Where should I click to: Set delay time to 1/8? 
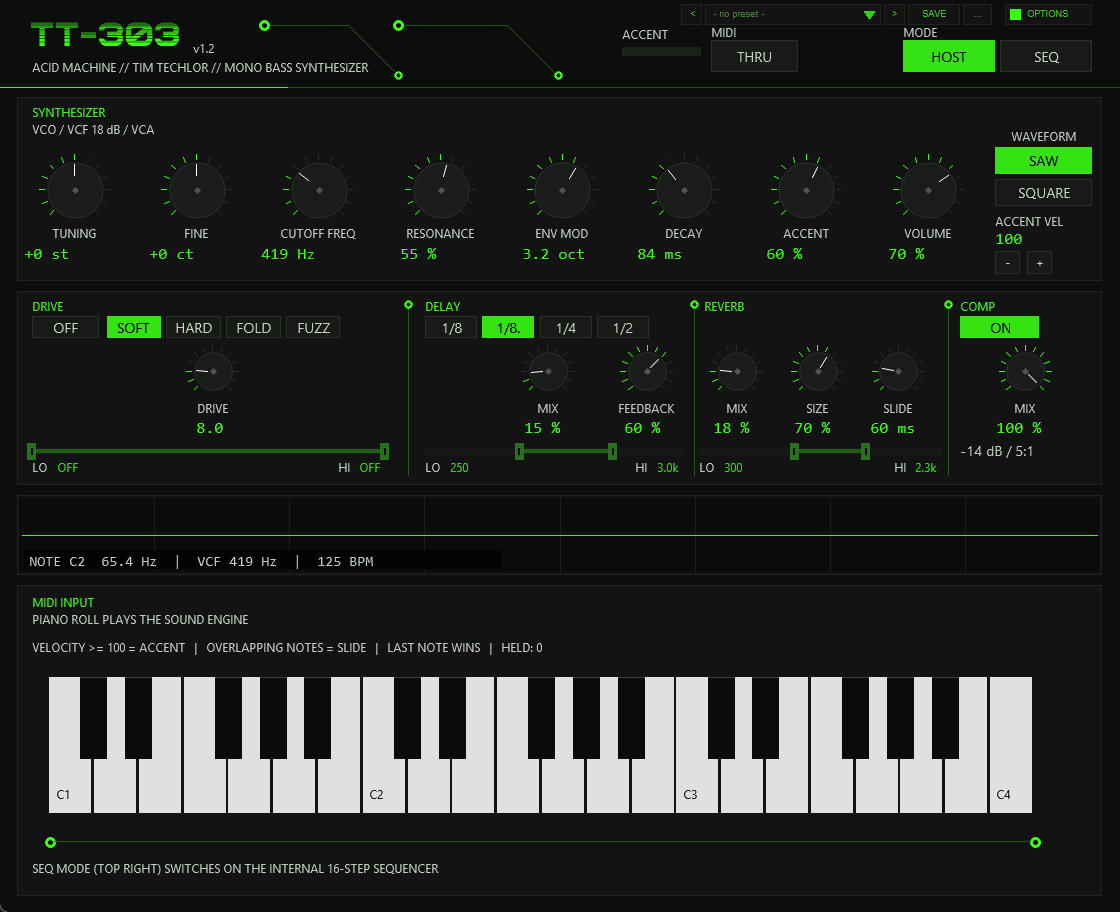click(x=451, y=328)
